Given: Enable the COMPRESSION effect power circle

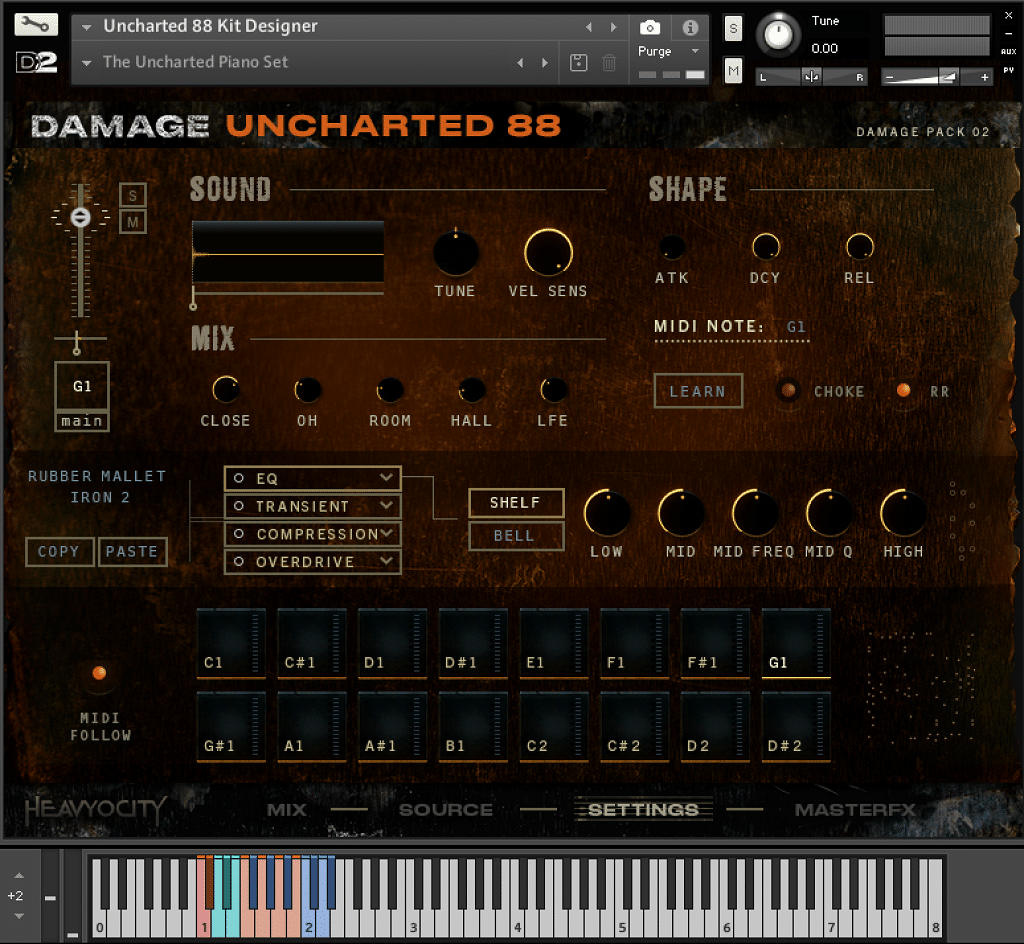Looking at the screenshot, I should [x=239, y=534].
